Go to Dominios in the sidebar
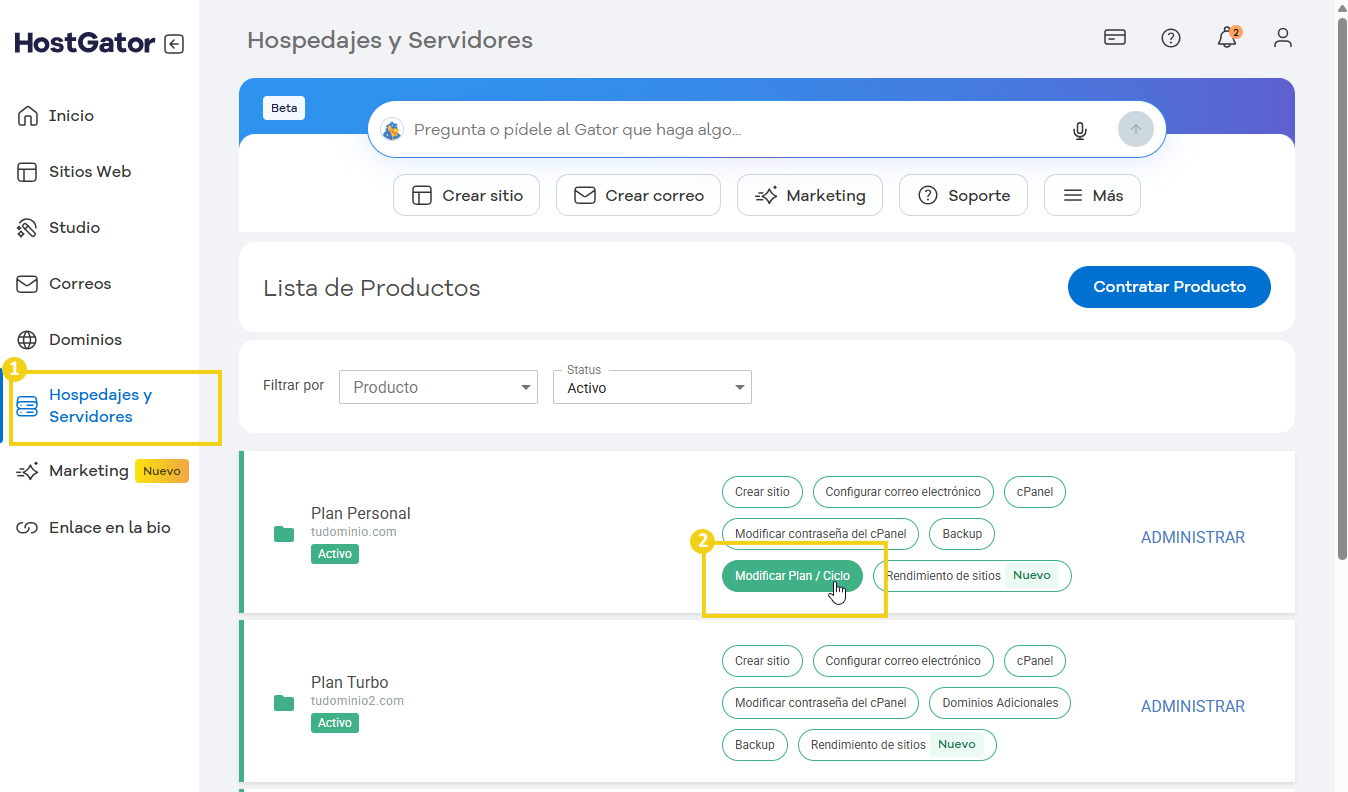Image resolution: width=1348 pixels, height=792 pixels. click(x=85, y=340)
